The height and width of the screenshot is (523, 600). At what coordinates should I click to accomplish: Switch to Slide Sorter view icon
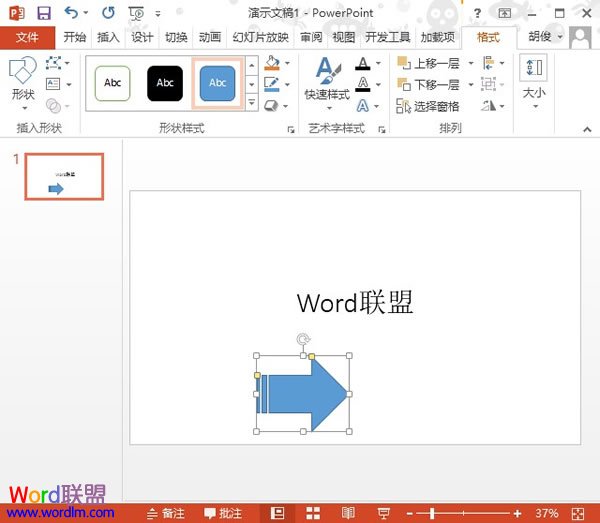[x=313, y=513]
